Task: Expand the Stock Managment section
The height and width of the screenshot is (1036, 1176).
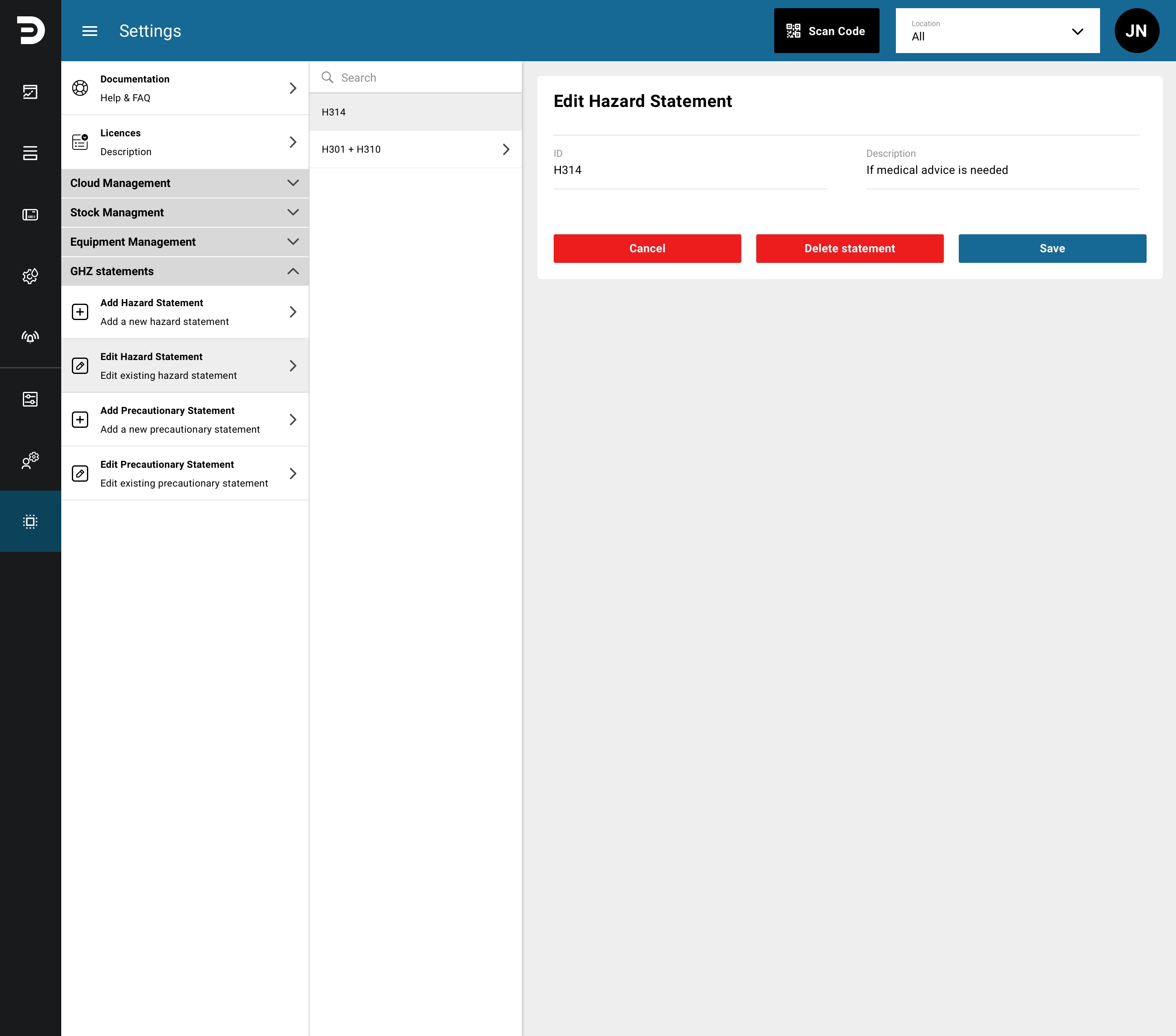Action: [x=185, y=212]
